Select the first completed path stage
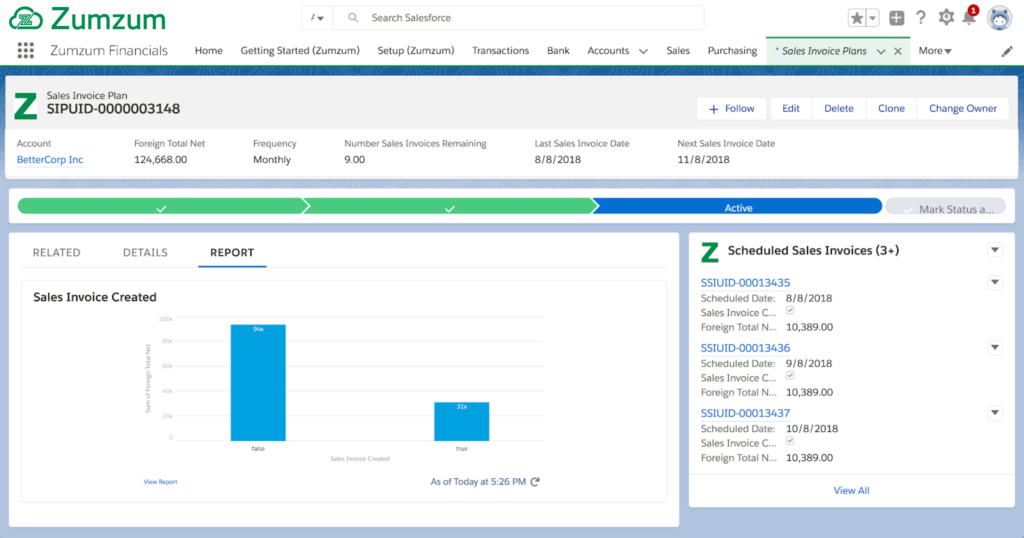The height and width of the screenshot is (538, 1024). [x=161, y=207]
